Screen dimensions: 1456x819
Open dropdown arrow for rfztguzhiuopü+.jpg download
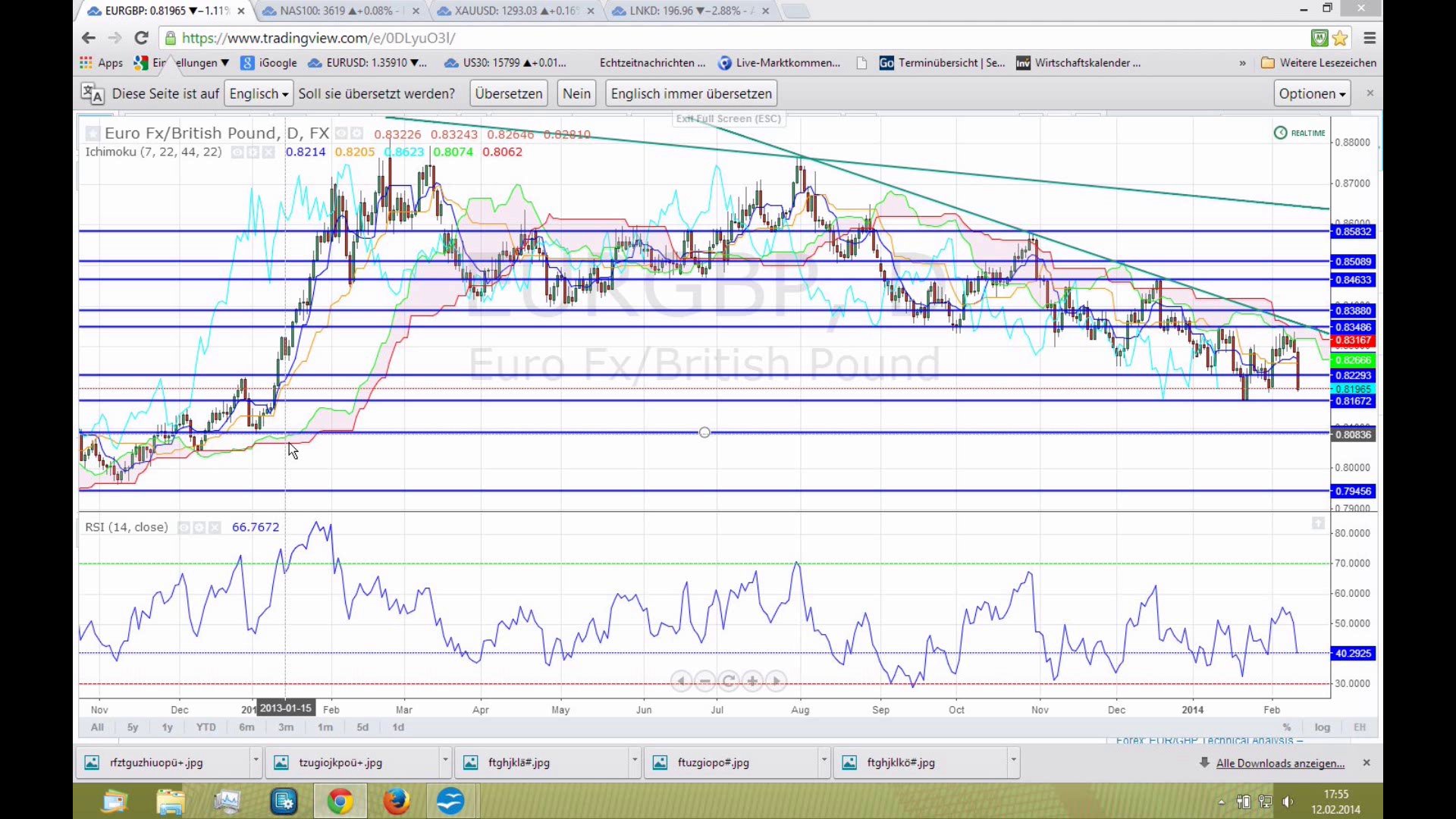click(x=256, y=760)
